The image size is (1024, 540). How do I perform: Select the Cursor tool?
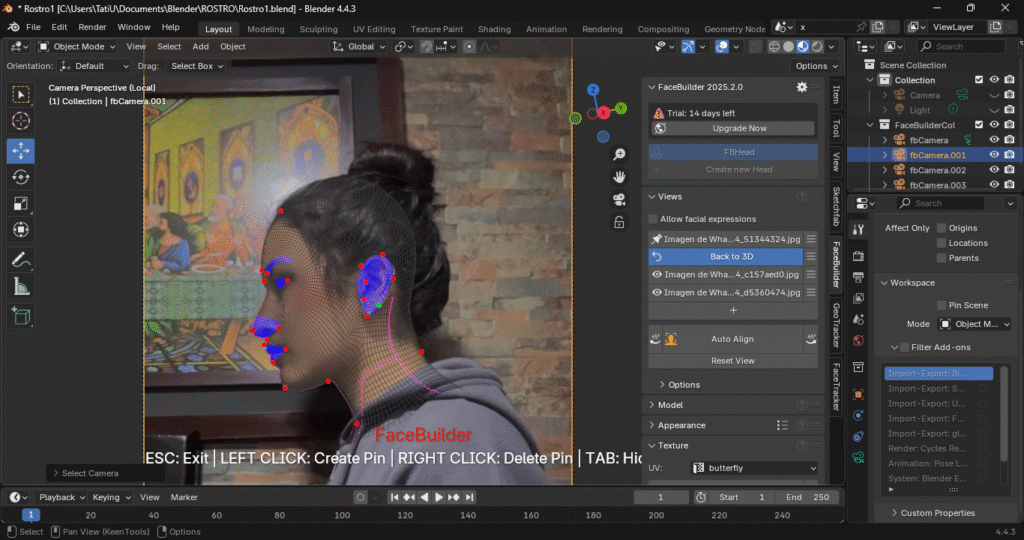21,121
